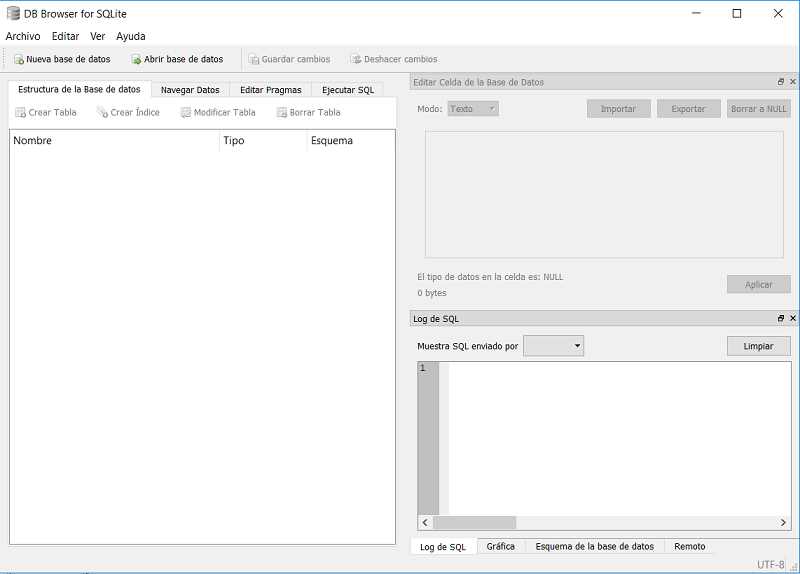Click inside the cell editor text area

click(604, 194)
